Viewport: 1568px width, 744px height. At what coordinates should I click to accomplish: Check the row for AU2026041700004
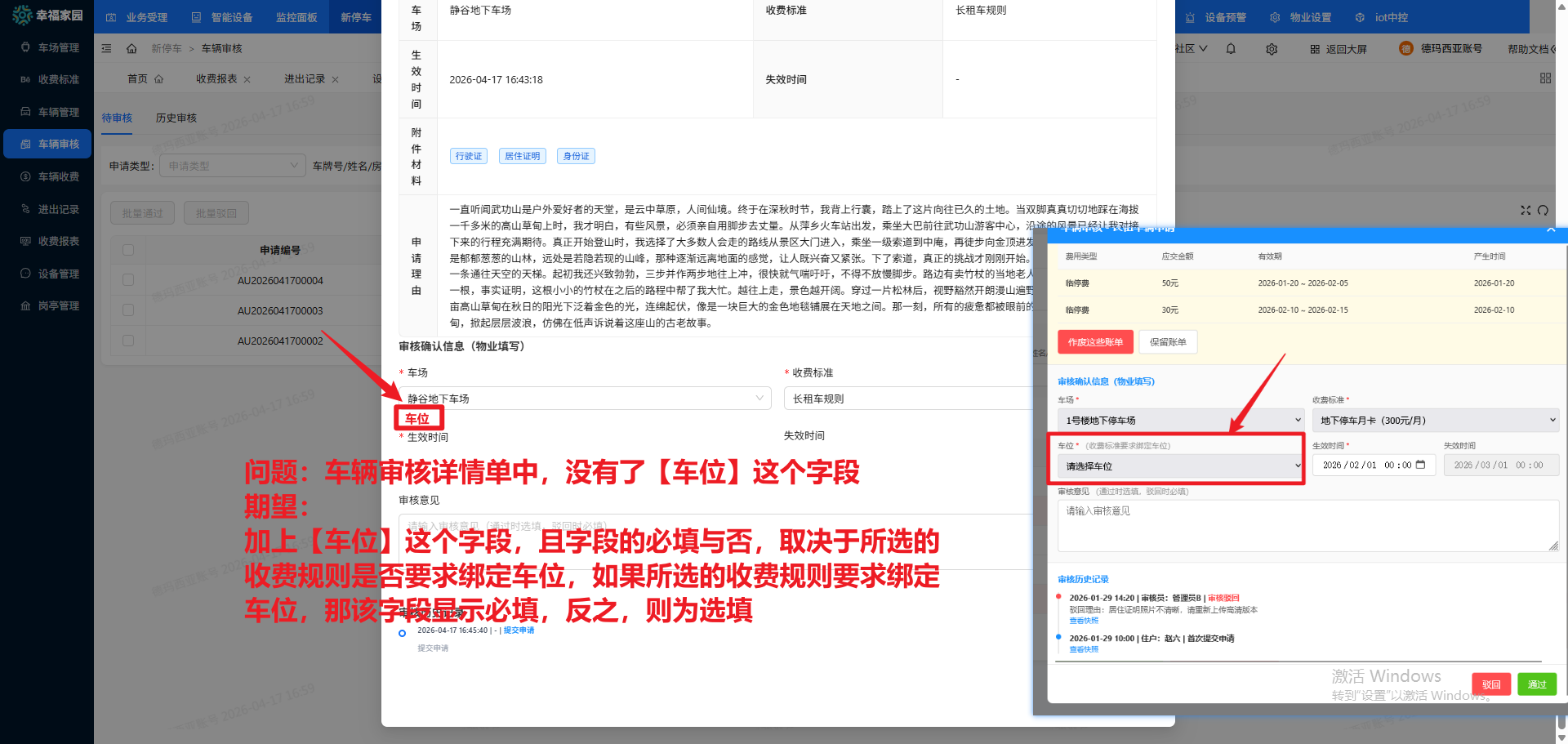point(128,280)
